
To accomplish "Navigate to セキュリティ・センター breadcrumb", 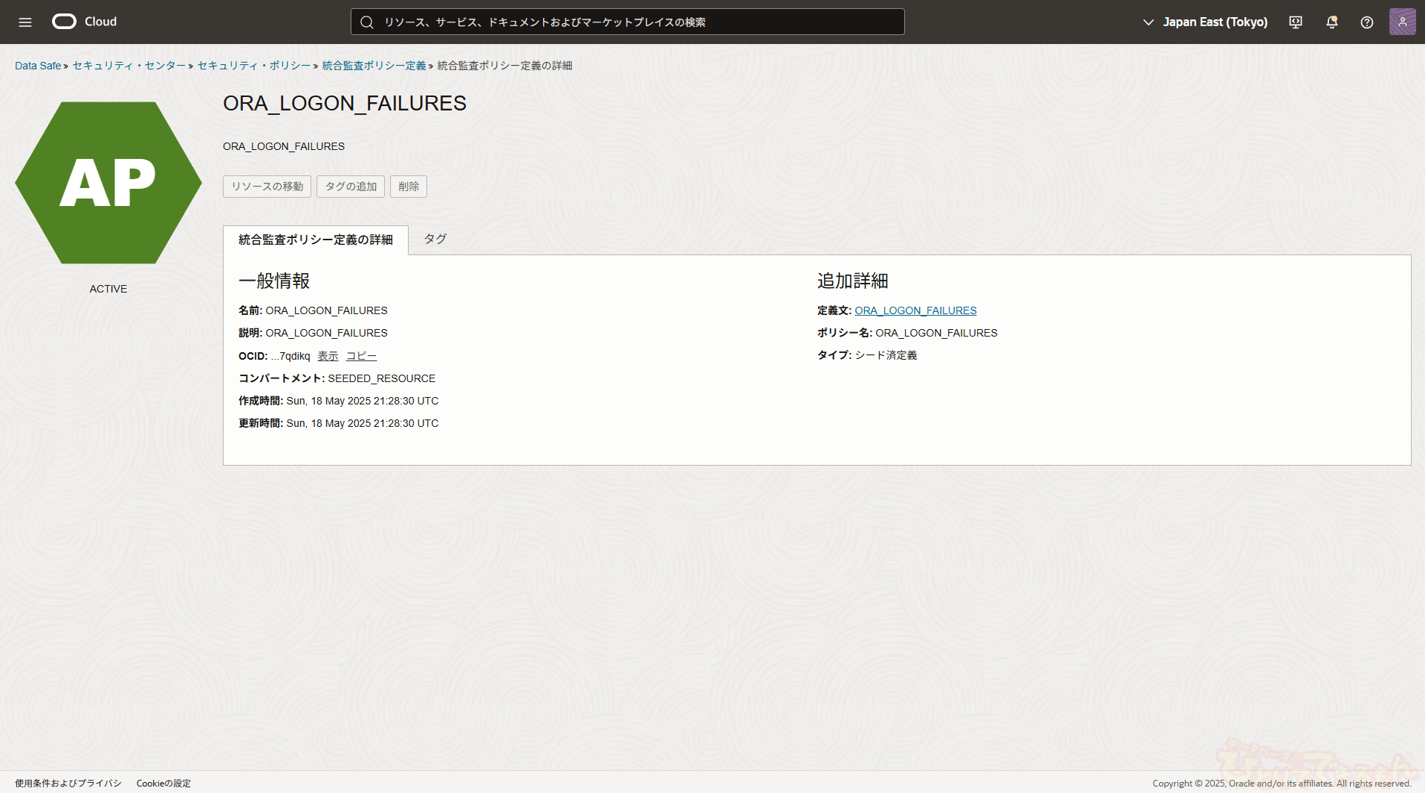I will tap(129, 66).
